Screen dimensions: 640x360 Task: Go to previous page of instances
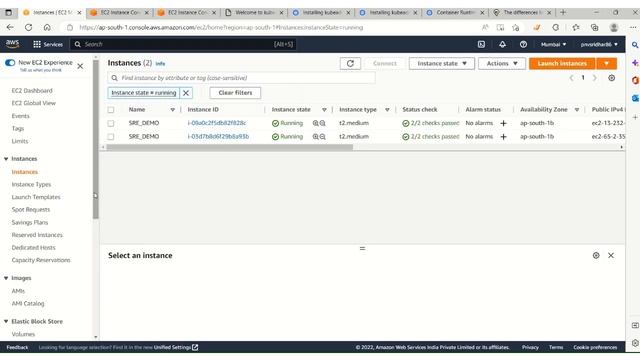pos(571,78)
